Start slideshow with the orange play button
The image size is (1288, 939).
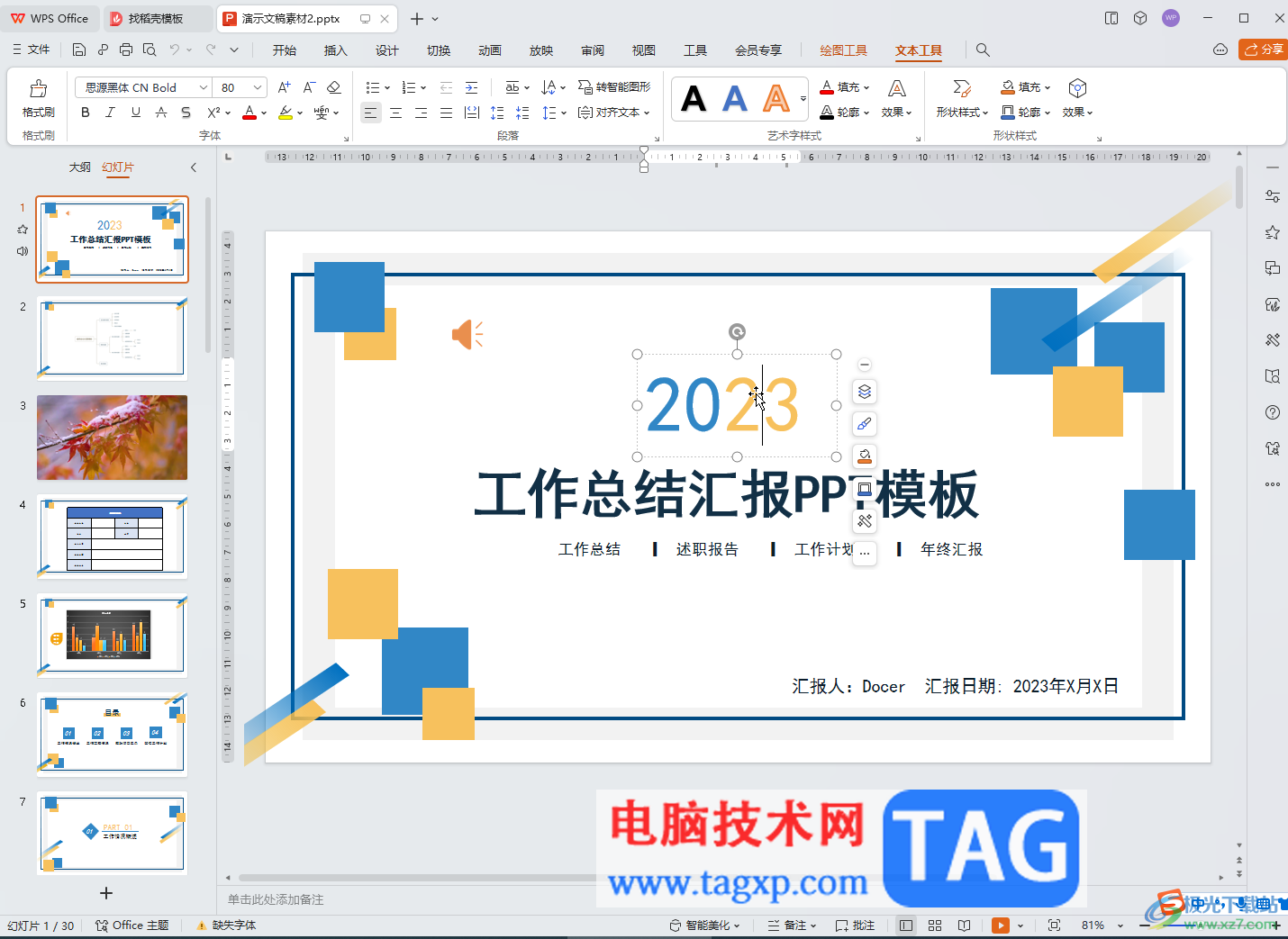[1001, 925]
